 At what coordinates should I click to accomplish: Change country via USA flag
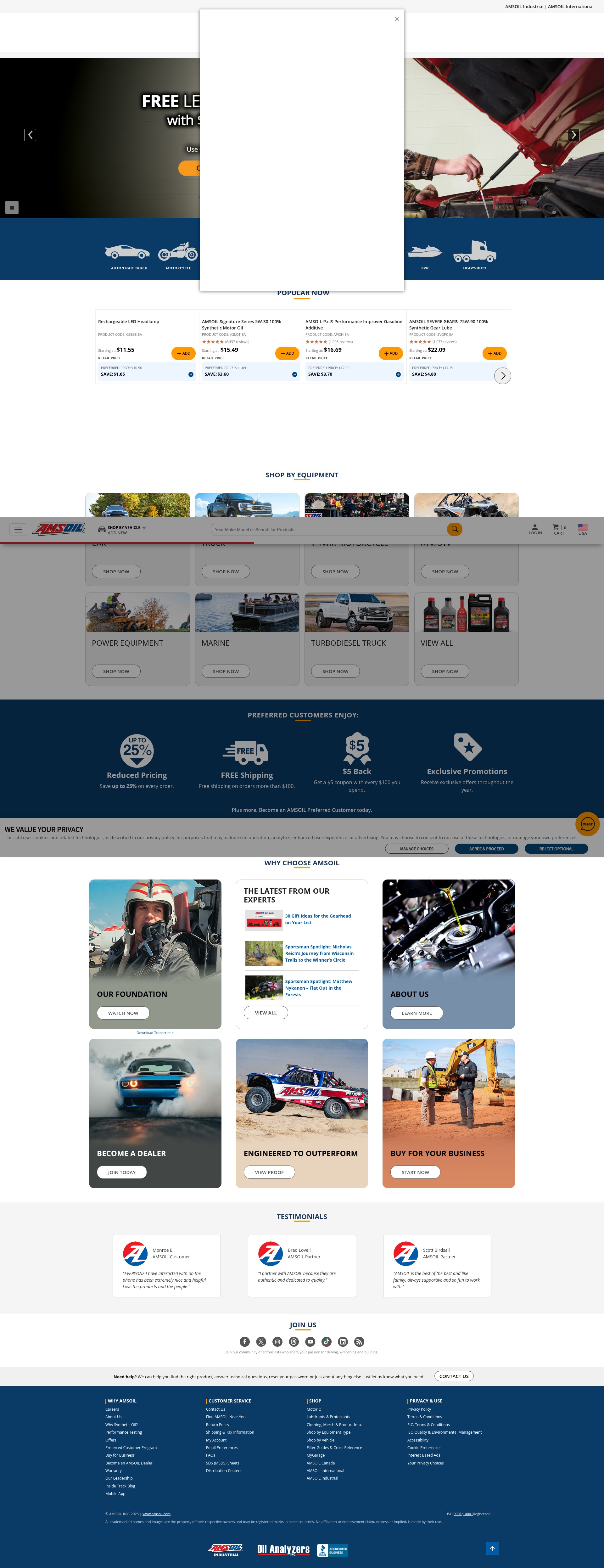click(x=582, y=530)
